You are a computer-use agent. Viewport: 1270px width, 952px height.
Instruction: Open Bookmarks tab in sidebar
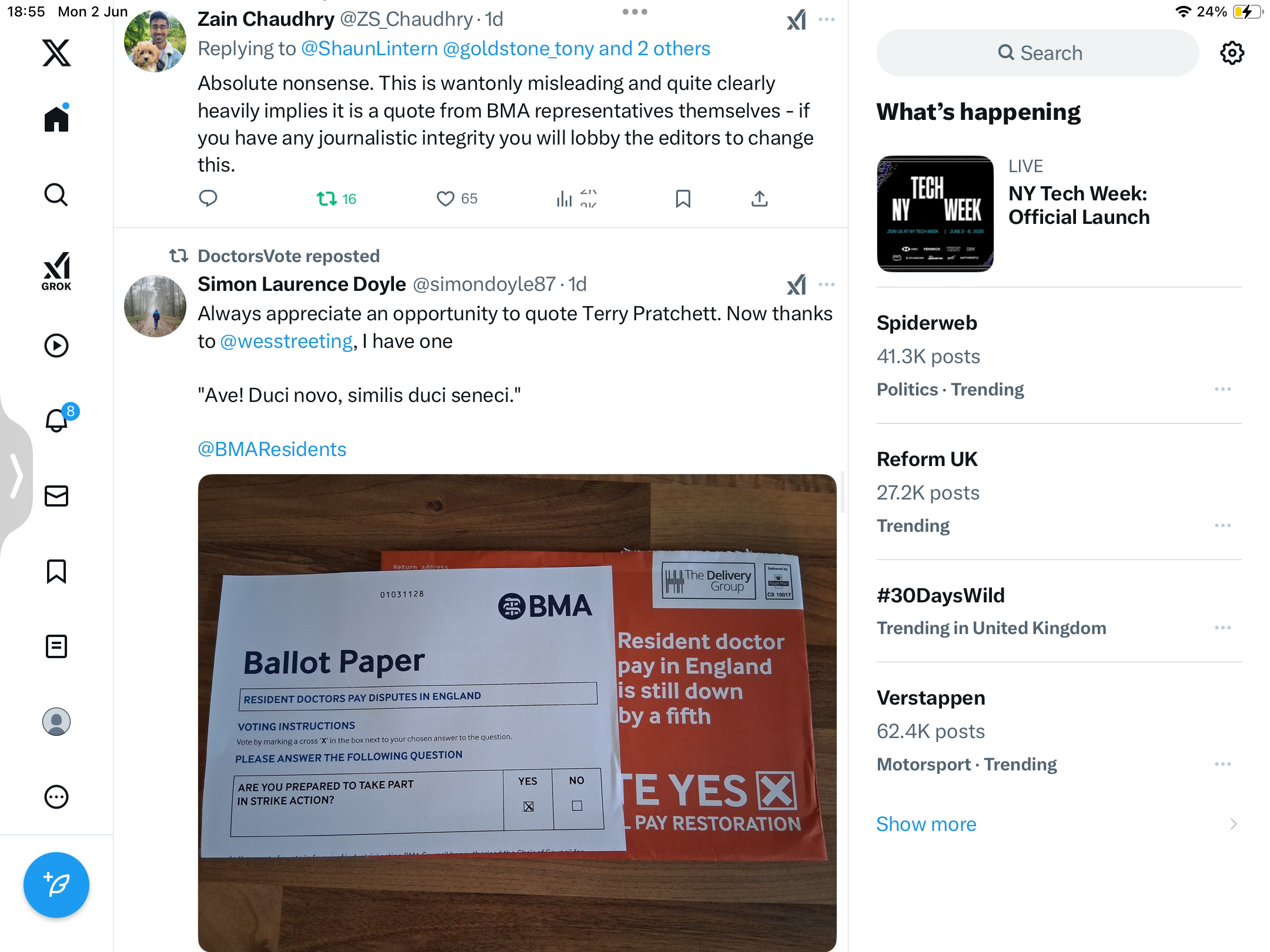(56, 571)
